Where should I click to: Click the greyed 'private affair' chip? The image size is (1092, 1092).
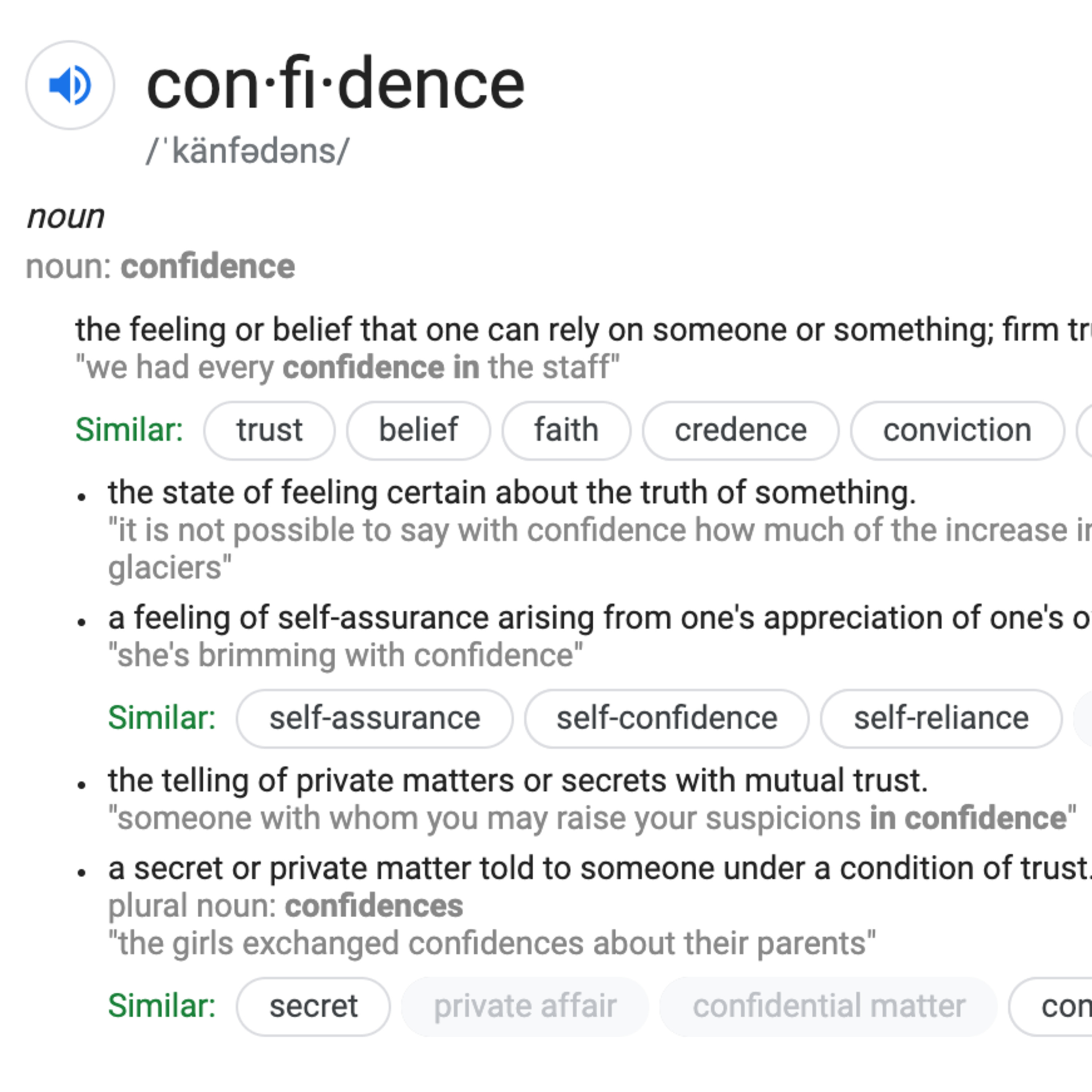(525, 1006)
